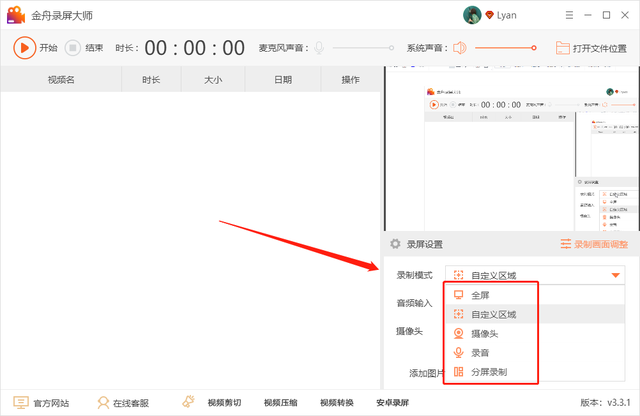
Task: Click the megaphone promotion icon
Action: (x=188, y=402)
